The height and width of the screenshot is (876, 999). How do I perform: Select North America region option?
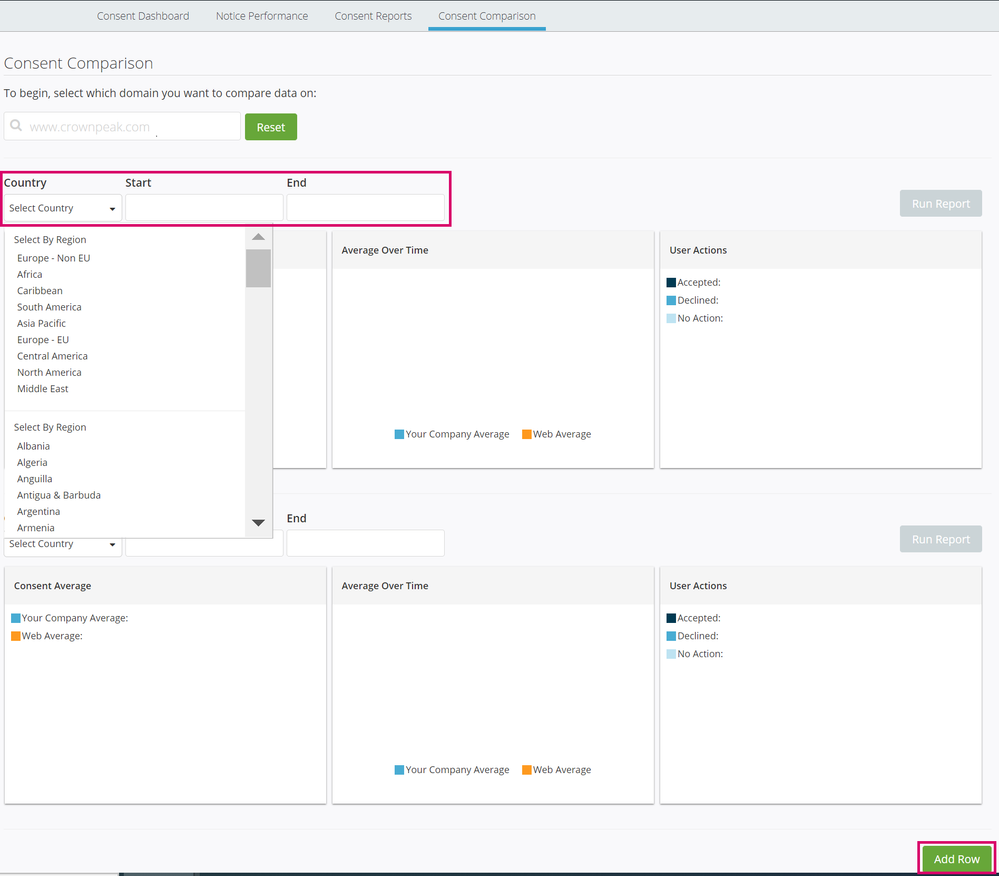click(x=49, y=373)
